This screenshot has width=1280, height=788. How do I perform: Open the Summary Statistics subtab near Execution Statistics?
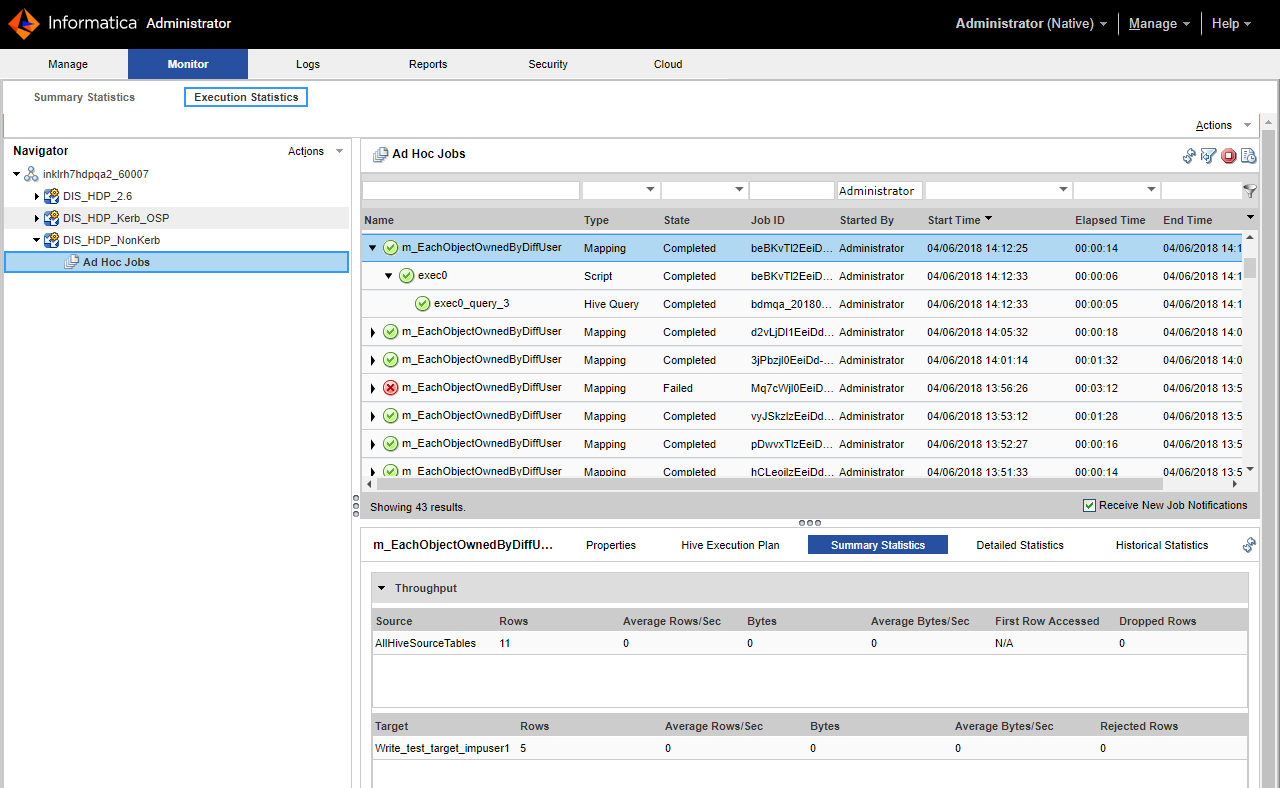[x=84, y=97]
